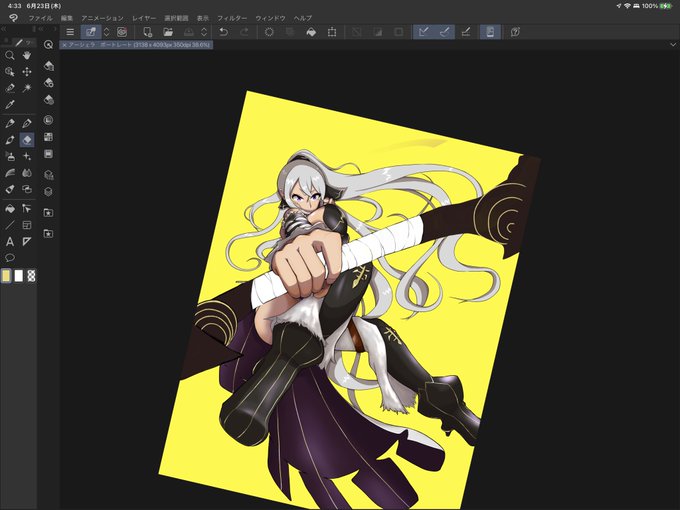Image resolution: width=680 pixels, height=510 pixels.
Task: Open the lower starred folder palette icon
Action: 49,234
